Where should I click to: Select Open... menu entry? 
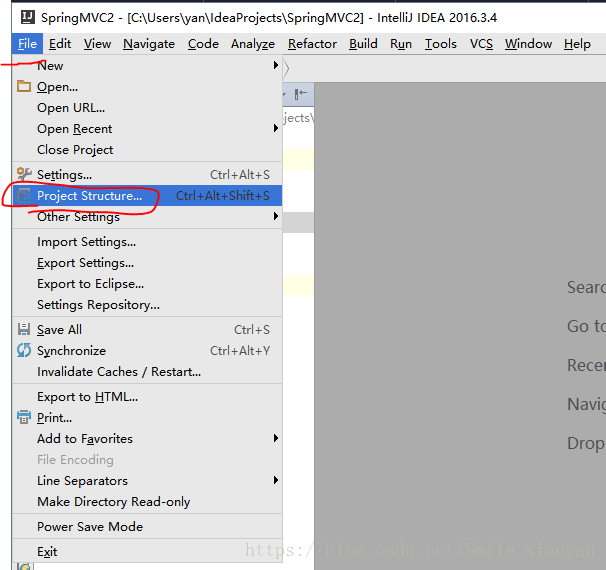(147, 86)
